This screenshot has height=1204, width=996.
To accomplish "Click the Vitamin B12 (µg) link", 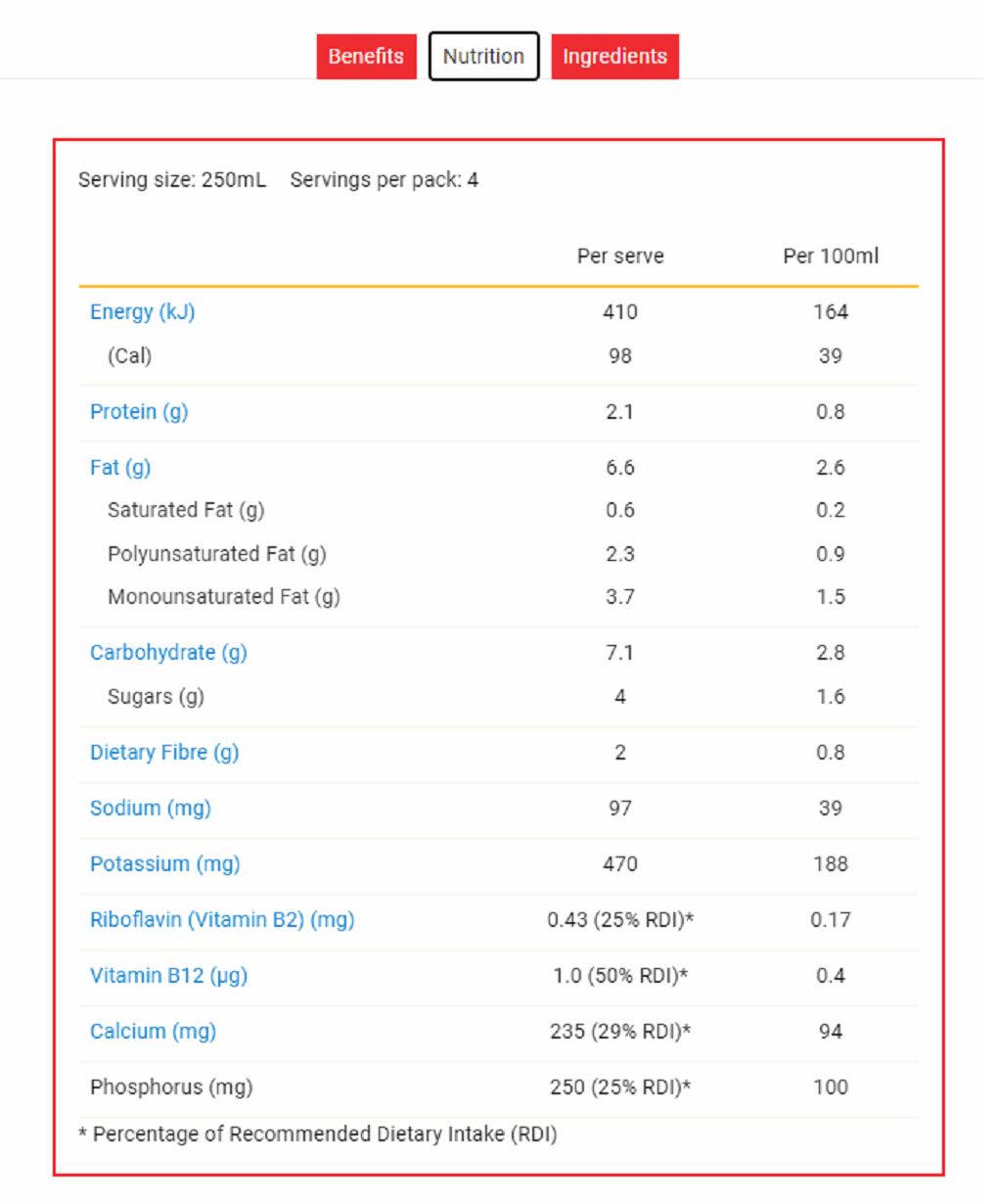I will (168, 976).
